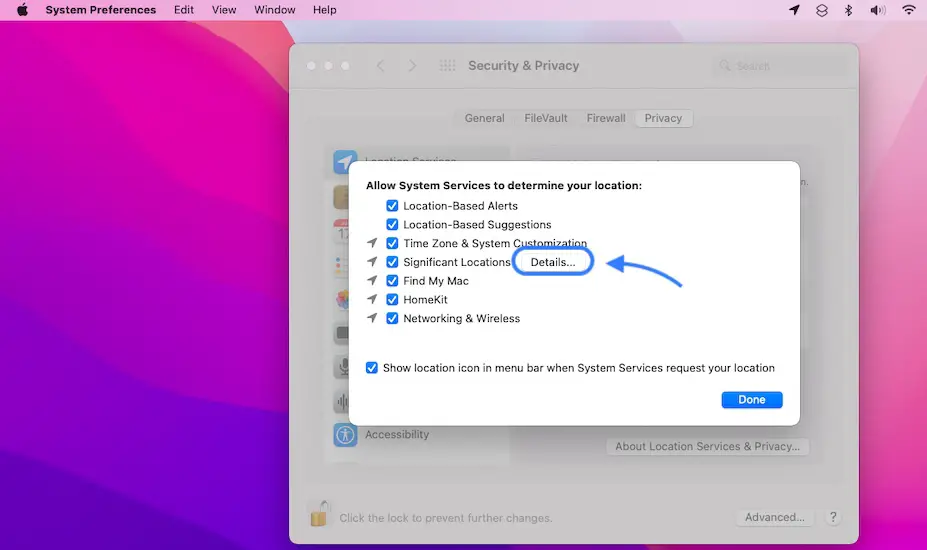Open the Bluetooth status icon
This screenshot has width=927, height=550.
[x=849, y=10]
